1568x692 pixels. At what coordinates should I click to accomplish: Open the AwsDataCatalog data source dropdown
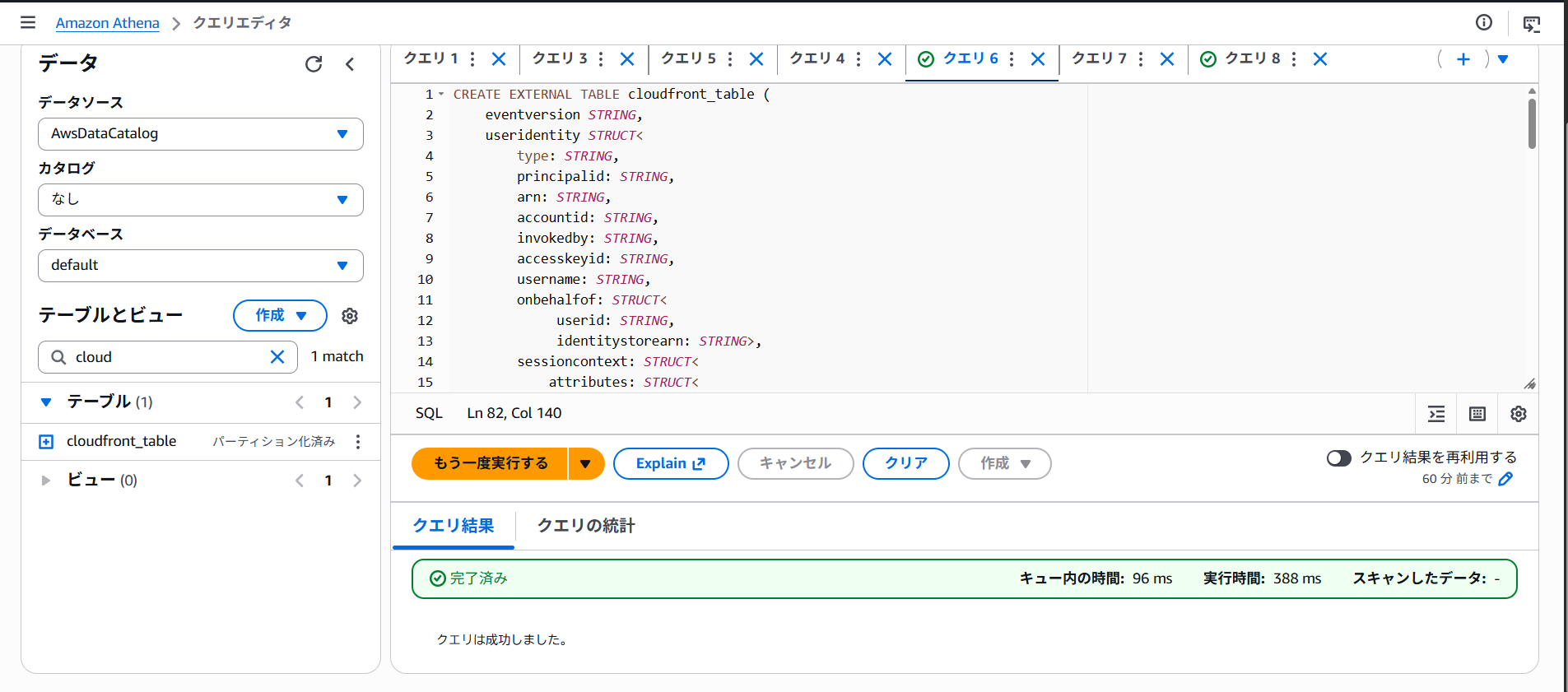coord(201,134)
